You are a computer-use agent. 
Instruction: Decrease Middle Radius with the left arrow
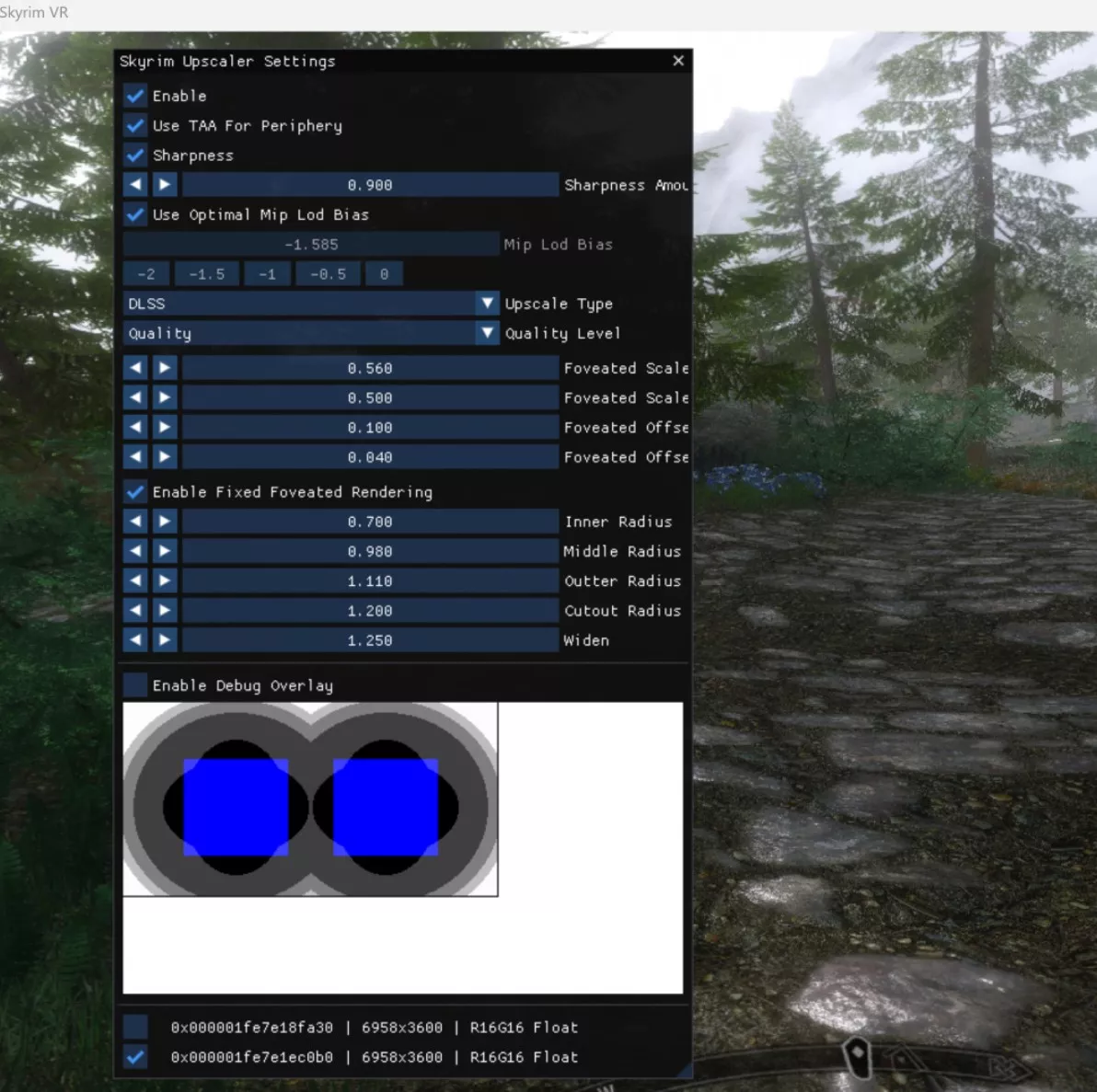pyautogui.click(x=135, y=551)
